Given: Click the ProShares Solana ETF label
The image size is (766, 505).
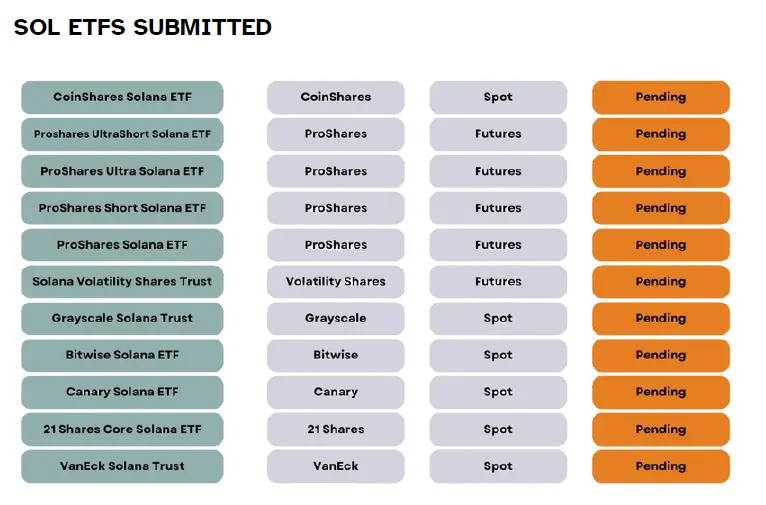Looking at the screenshot, I should [122, 245].
